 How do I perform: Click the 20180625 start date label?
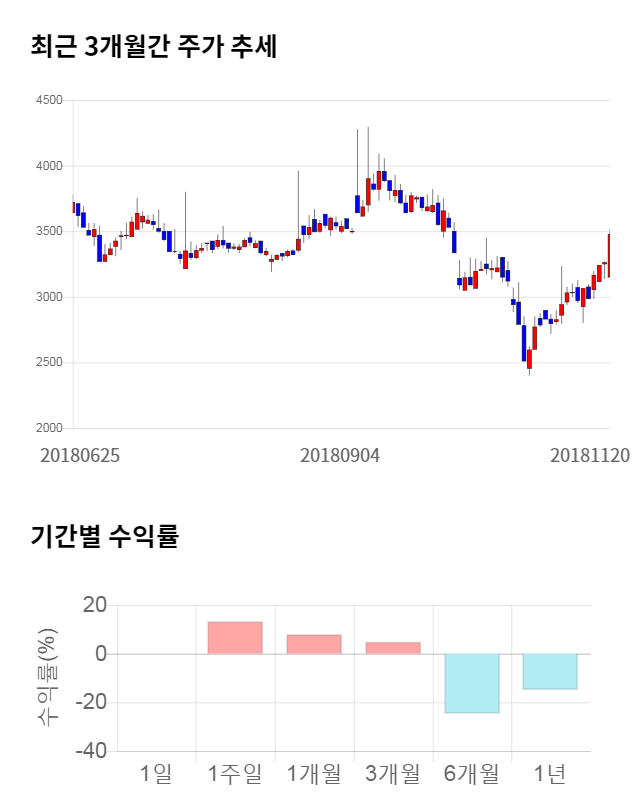(x=80, y=455)
